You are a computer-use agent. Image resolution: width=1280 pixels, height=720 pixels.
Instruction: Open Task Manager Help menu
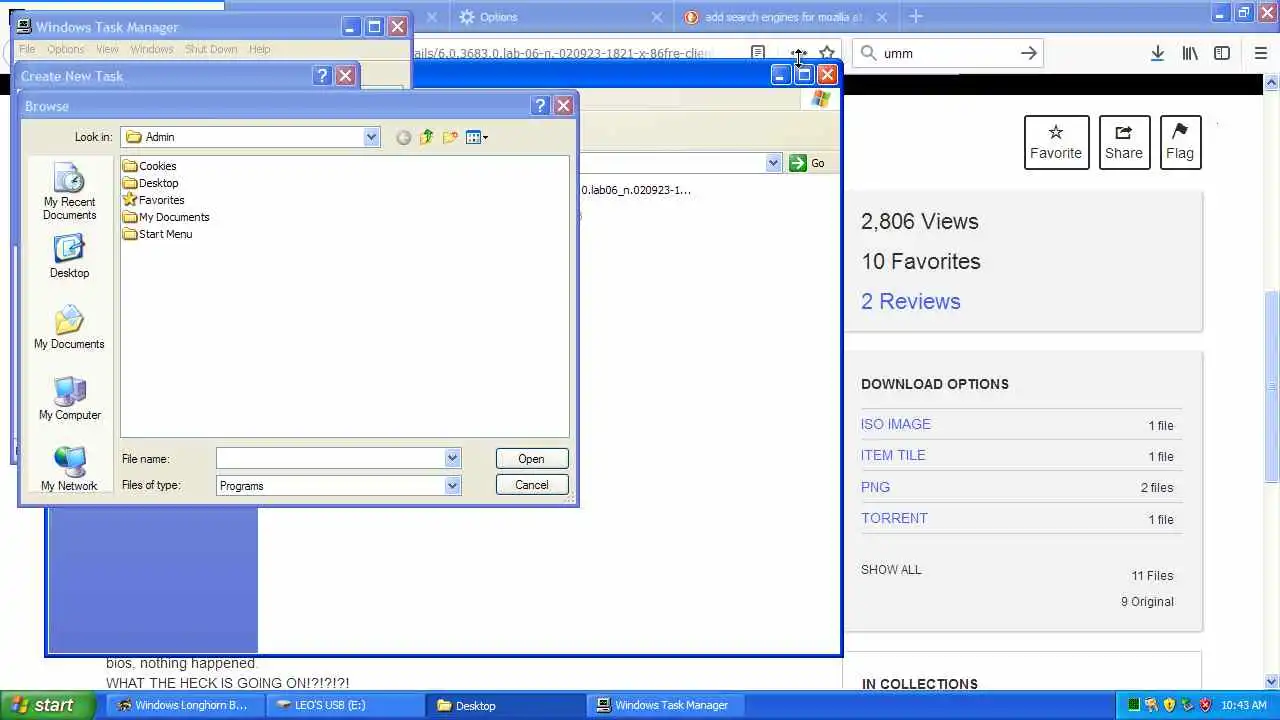pyautogui.click(x=259, y=49)
